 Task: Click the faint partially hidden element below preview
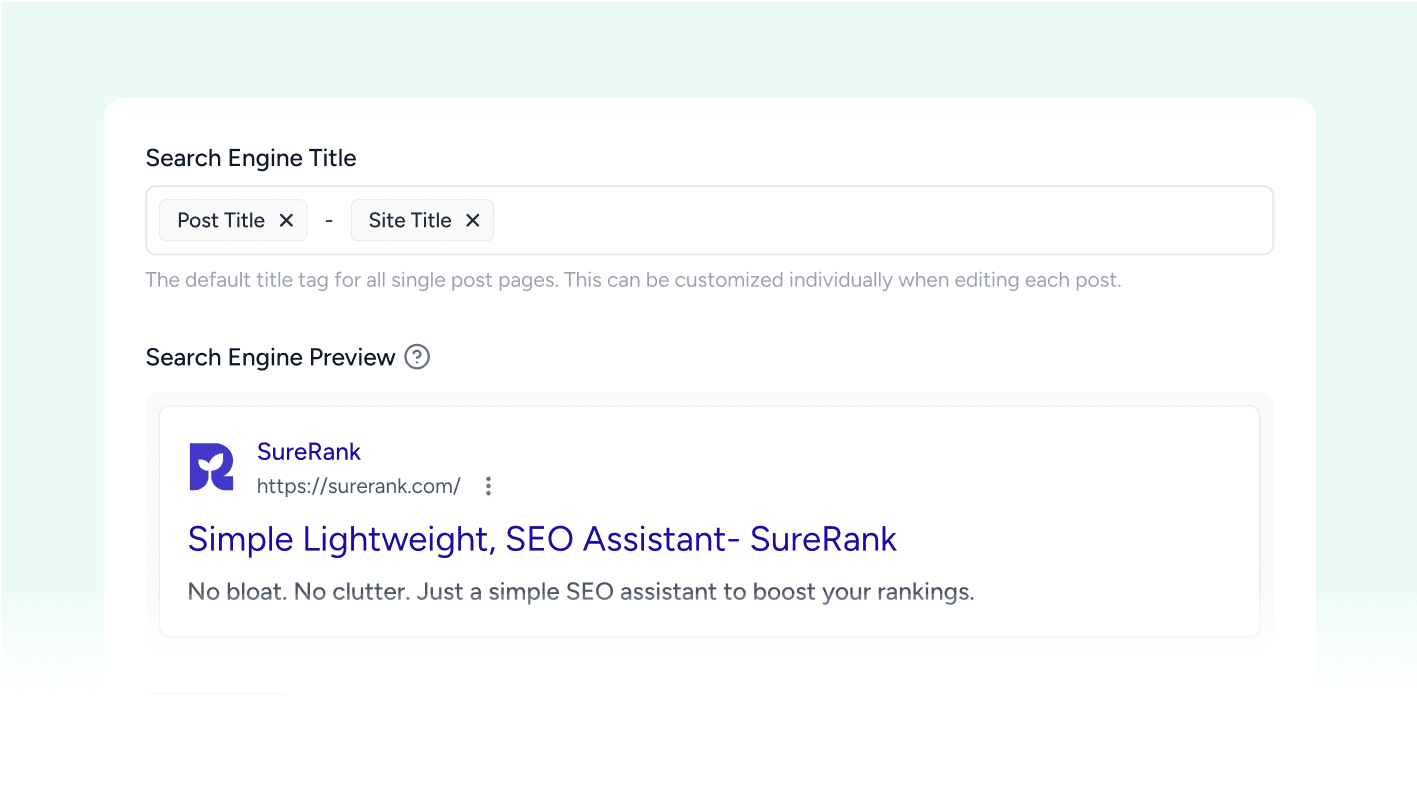click(217, 693)
